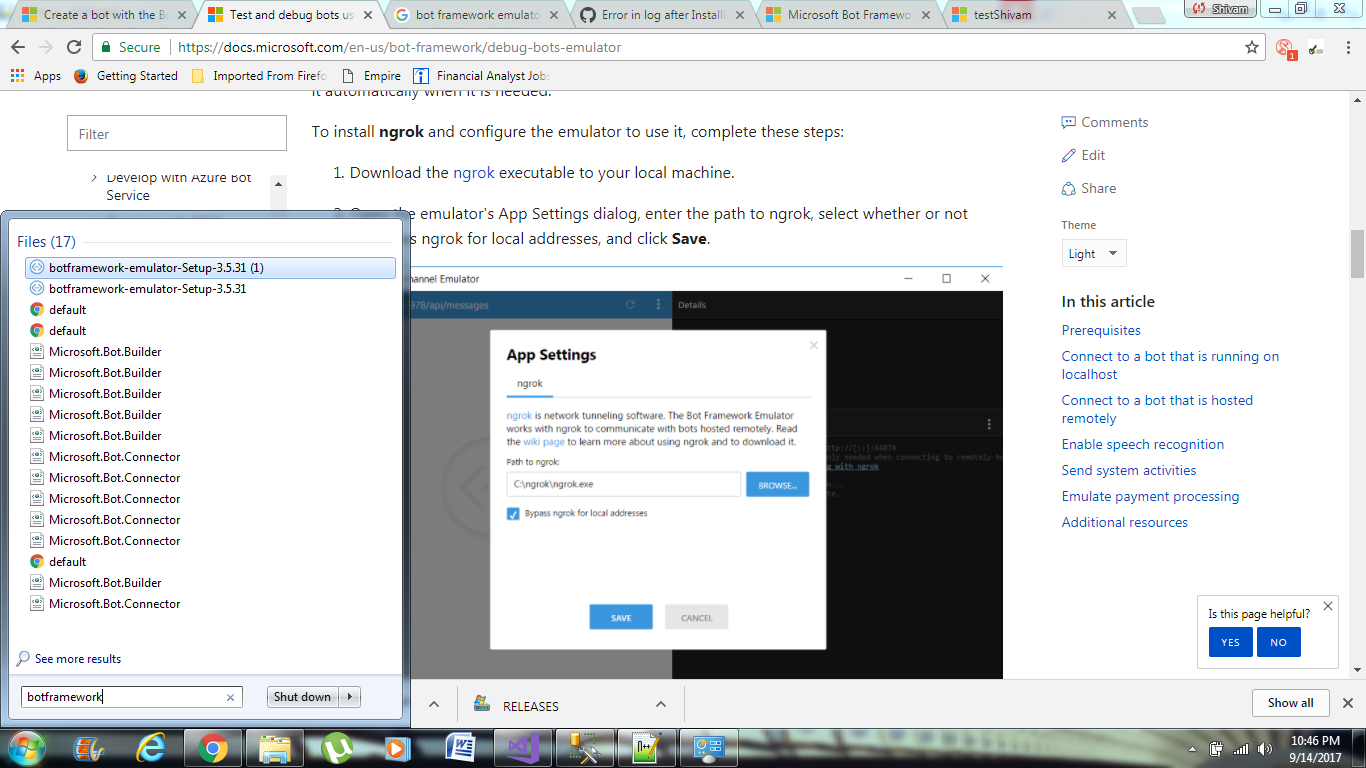Screen dimensions: 1366x768
Task: Open Microsoft Word from the taskbar
Action: pos(460,747)
